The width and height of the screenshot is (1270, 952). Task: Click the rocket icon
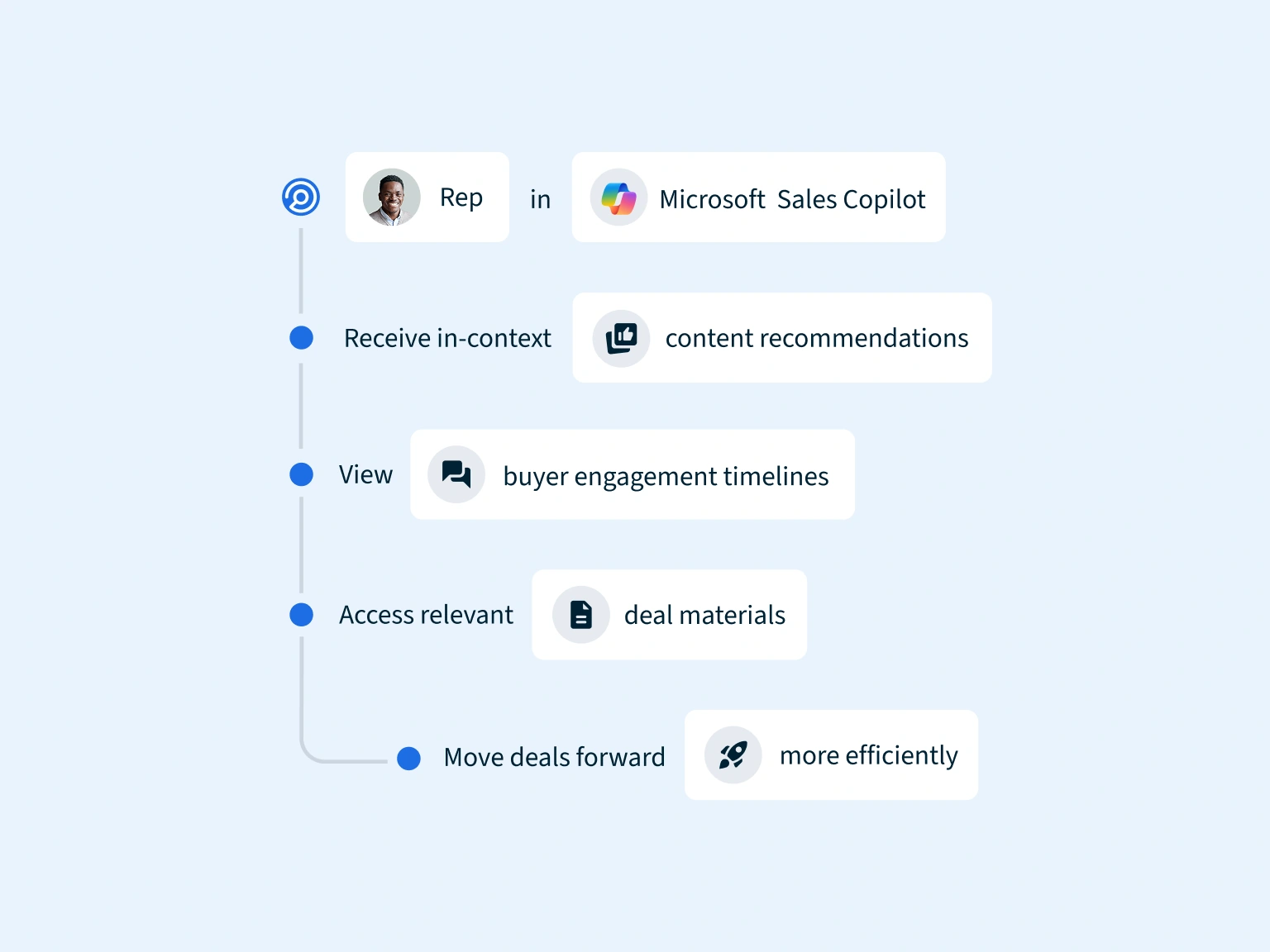click(733, 754)
